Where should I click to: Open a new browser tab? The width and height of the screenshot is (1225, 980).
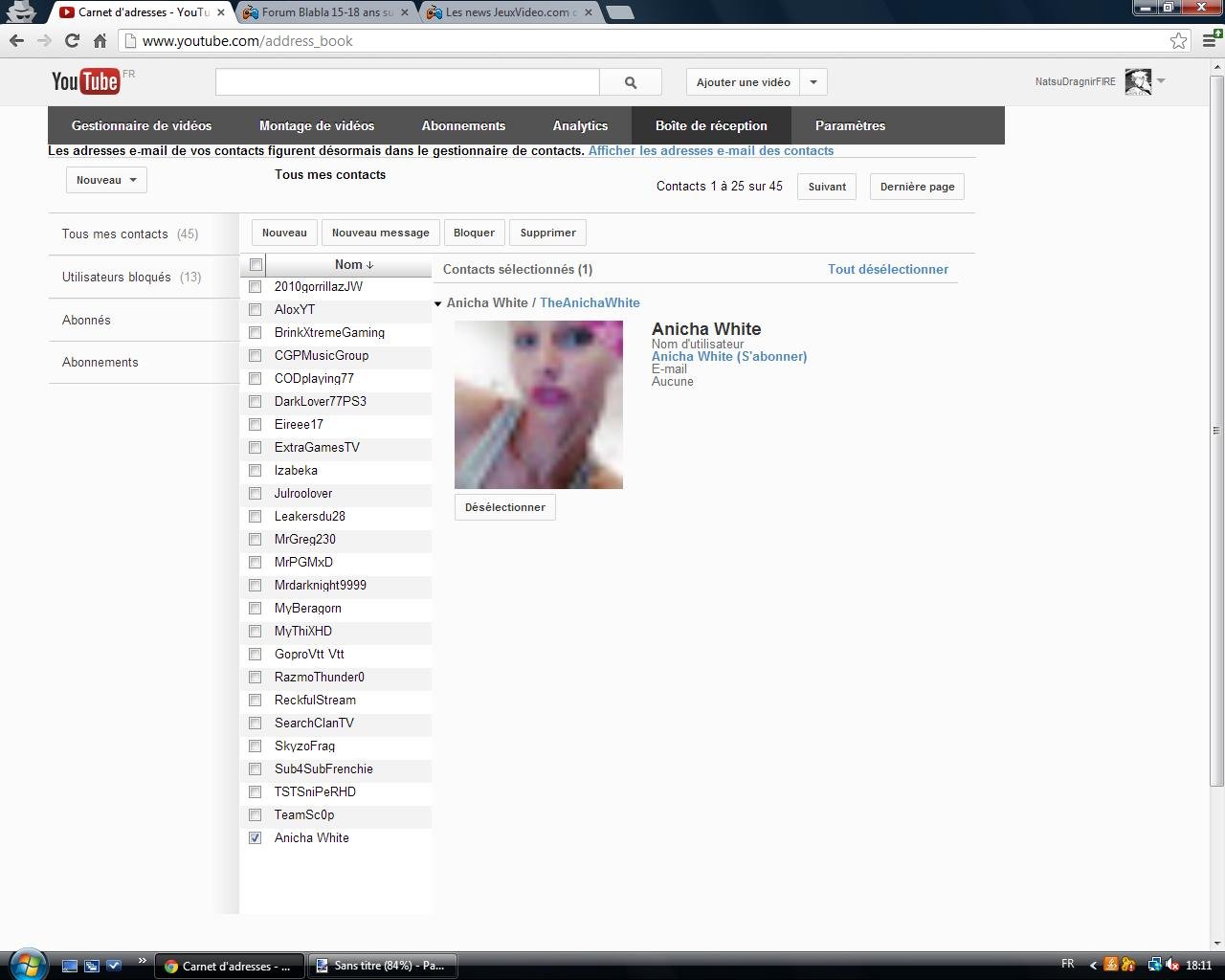(620, 12)
